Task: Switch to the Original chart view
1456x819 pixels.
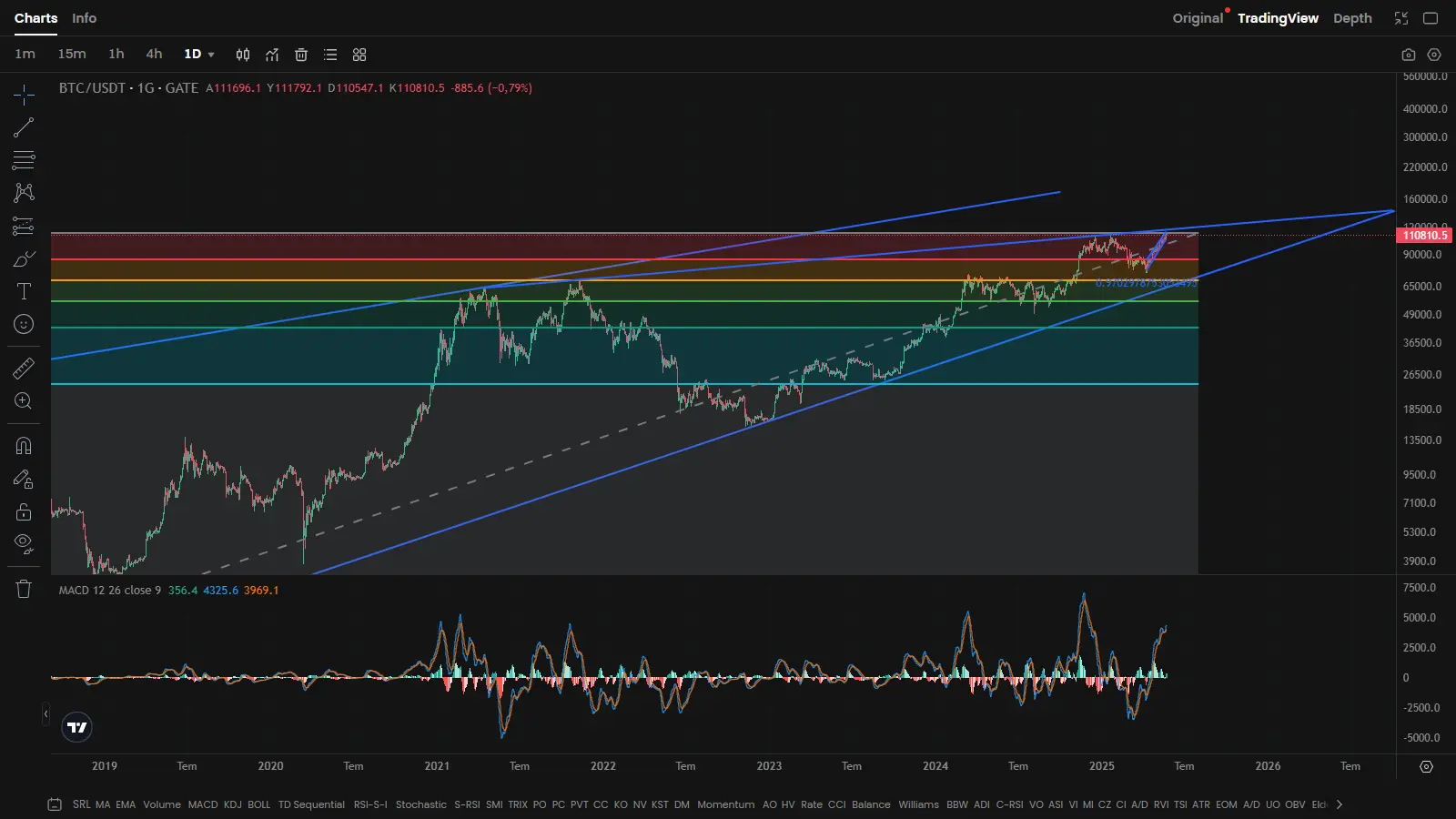Action: click(1198, 18)
